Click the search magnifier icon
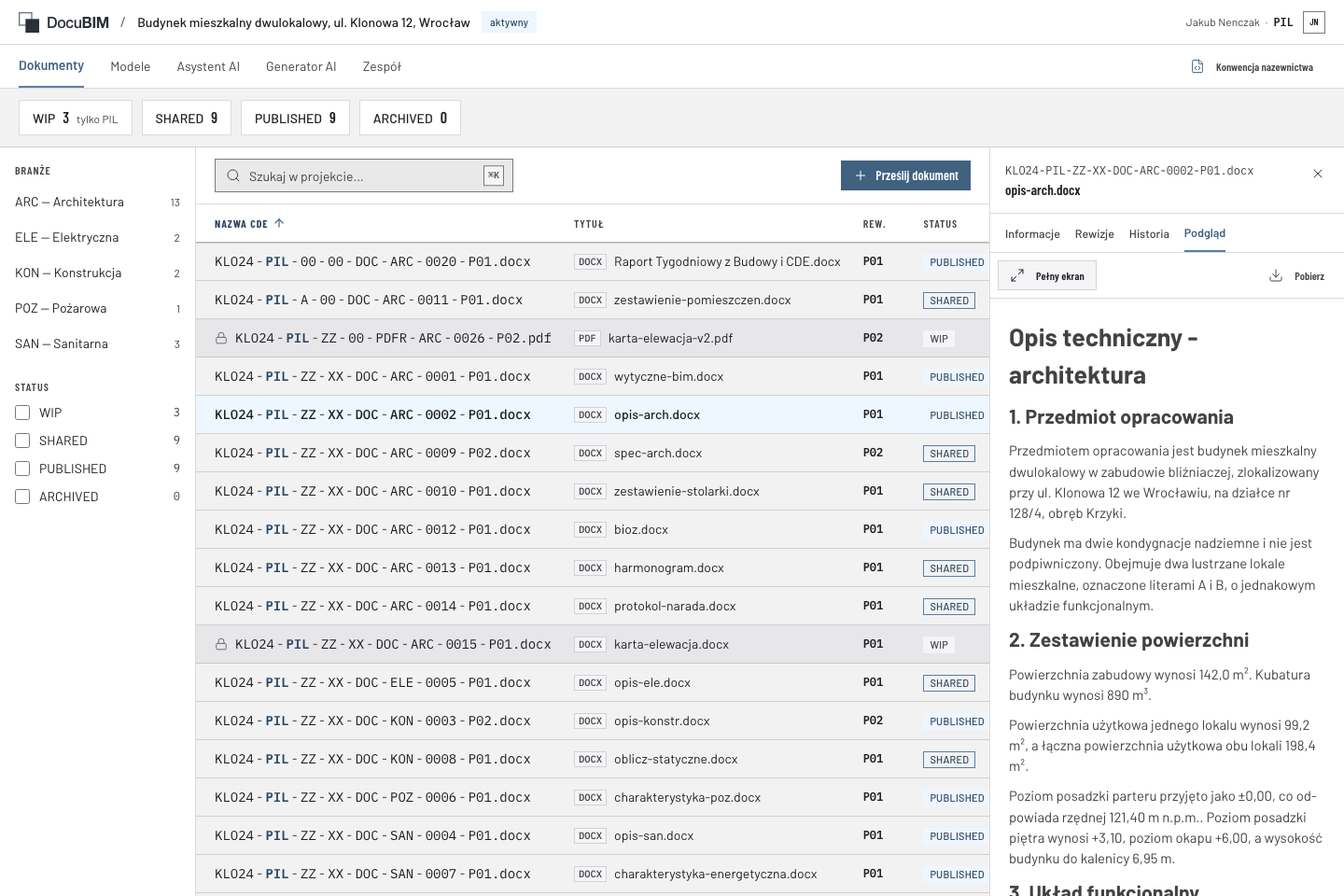1344x896 pixels. point(232,175)
